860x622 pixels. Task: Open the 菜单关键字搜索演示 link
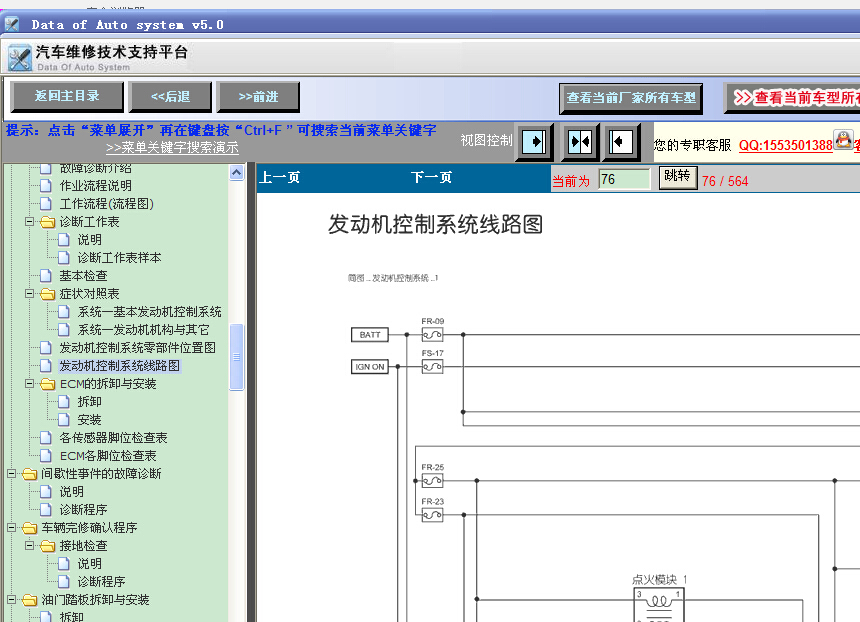click(x=172, y=148)
